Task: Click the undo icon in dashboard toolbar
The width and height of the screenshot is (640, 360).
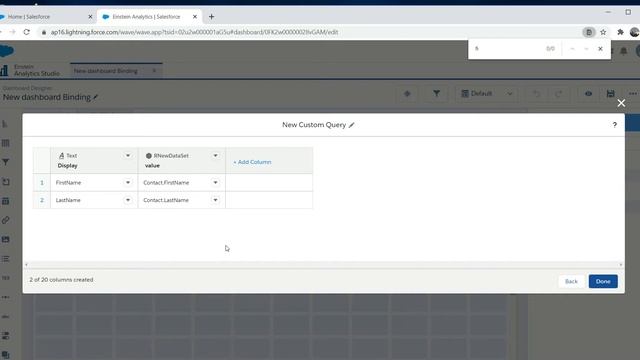Action: (536, 93)
